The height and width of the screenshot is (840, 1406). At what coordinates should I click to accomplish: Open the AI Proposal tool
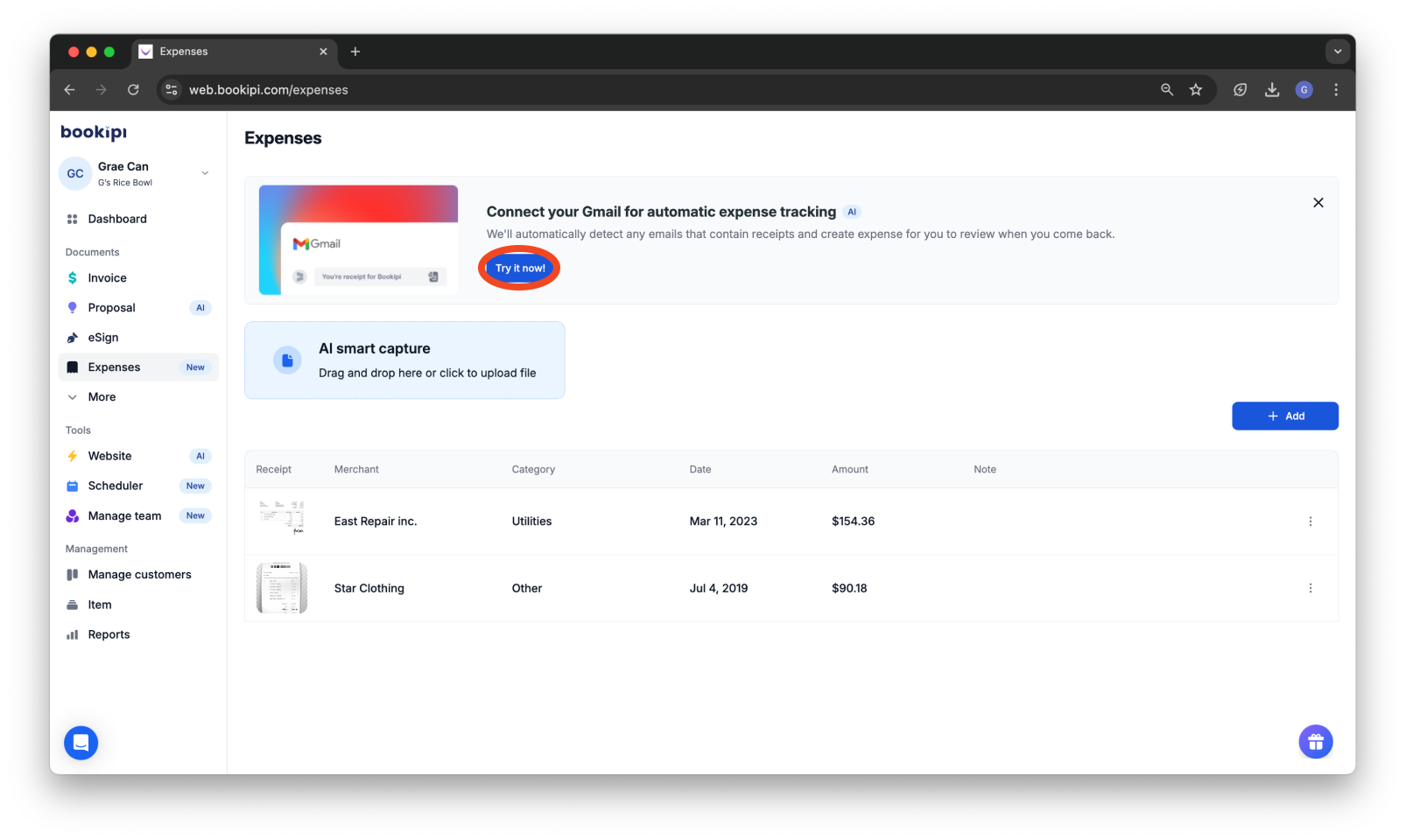111,307
